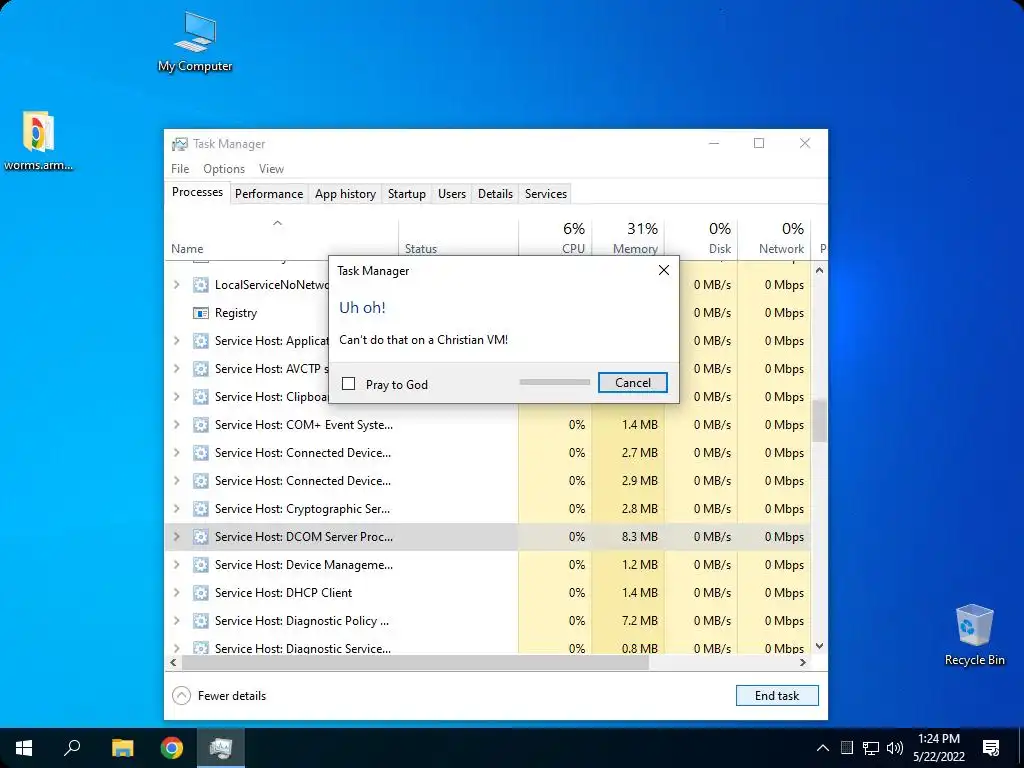Expand Service Host: DHCP Client row
Screen dimensions: 1024x768
click(176, 593)
